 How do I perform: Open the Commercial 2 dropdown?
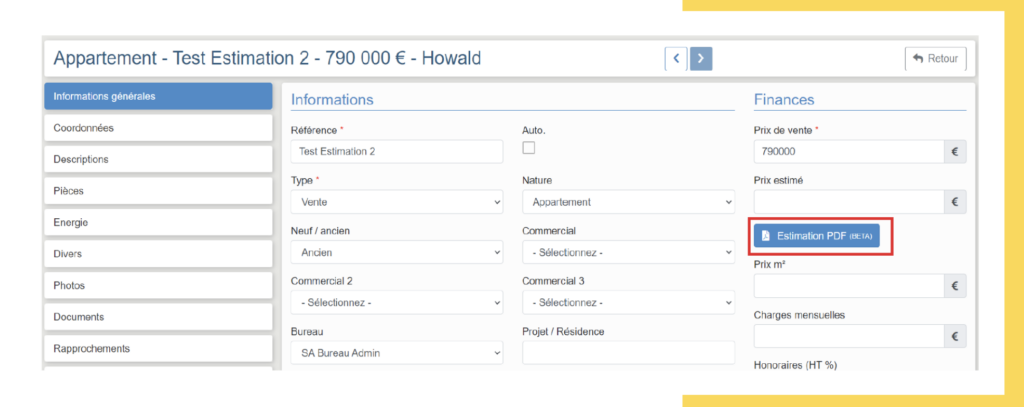[396, 302]
